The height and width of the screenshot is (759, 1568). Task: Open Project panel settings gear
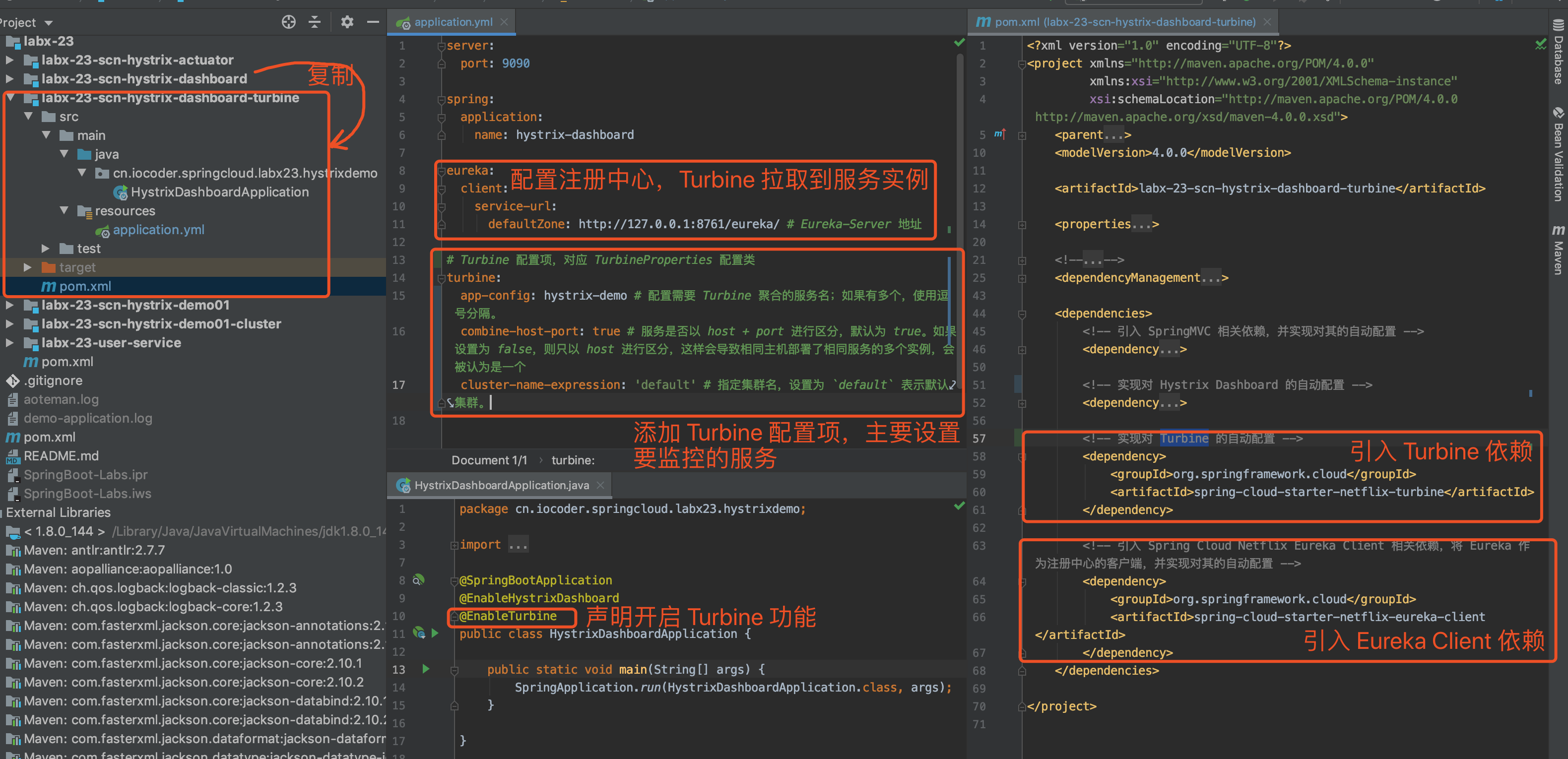click(347, 22)
